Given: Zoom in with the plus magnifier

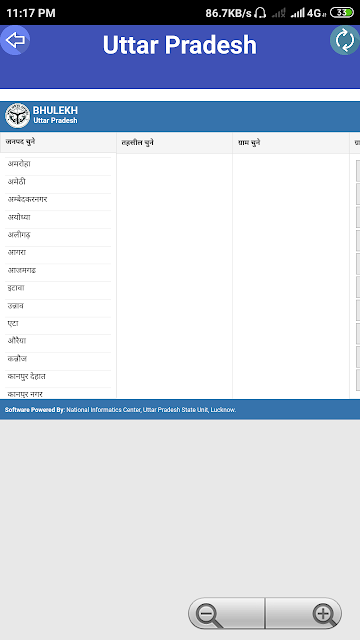Looking at the screenshot, I should coord(304,613).
